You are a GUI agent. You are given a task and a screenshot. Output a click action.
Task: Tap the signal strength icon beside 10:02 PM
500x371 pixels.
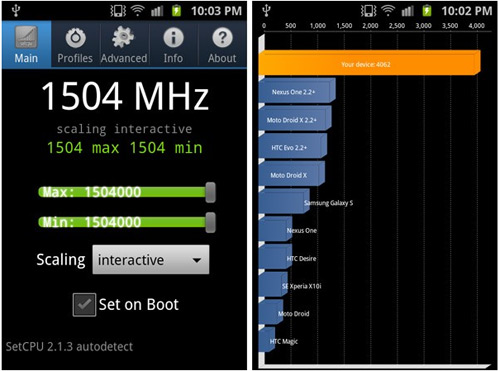click(407, 11)
